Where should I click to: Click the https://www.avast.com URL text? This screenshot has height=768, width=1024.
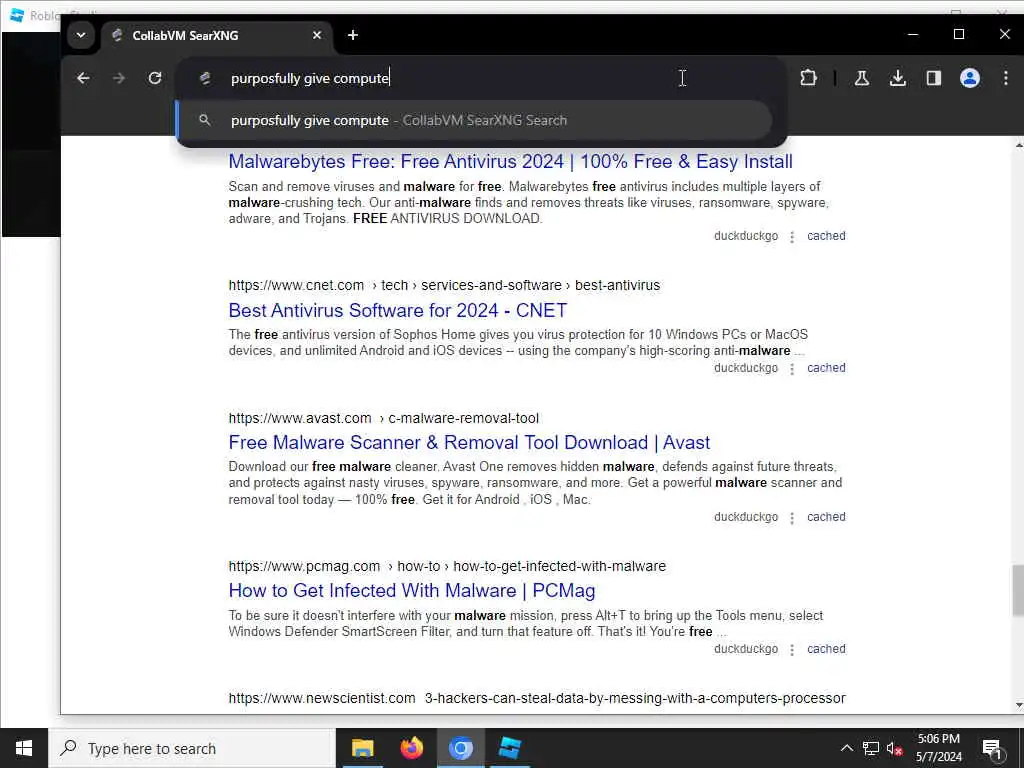[x=300, y=418]
